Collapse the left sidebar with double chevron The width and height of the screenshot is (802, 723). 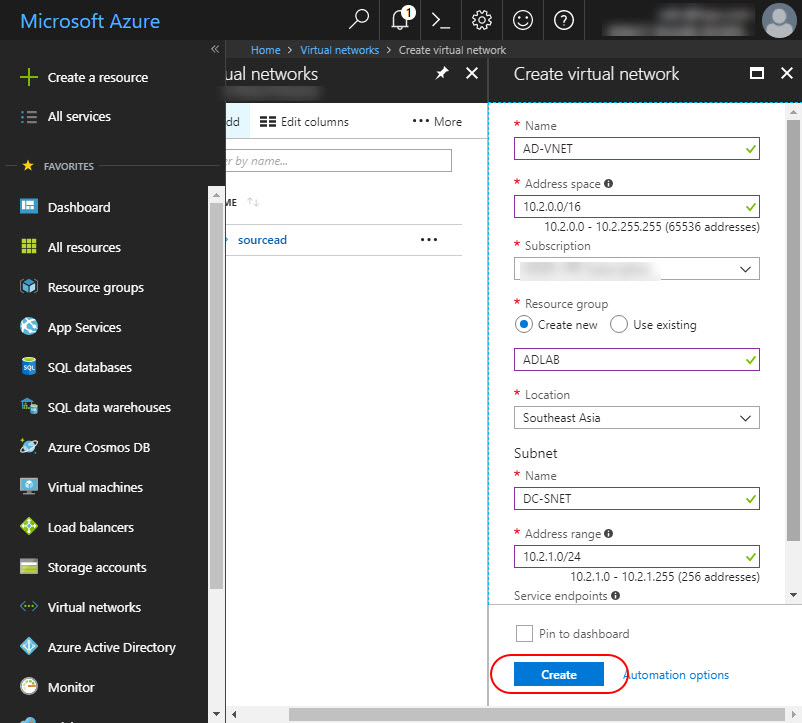pos(215,49)
